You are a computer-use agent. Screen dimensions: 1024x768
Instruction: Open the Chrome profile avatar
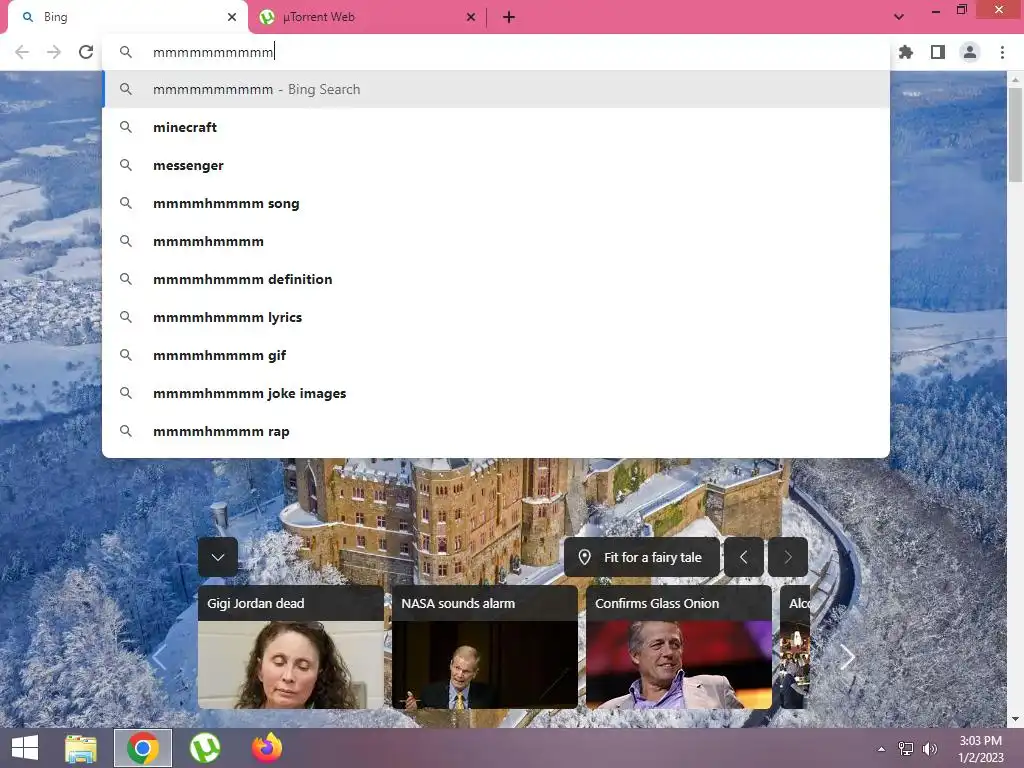[970, 52]
